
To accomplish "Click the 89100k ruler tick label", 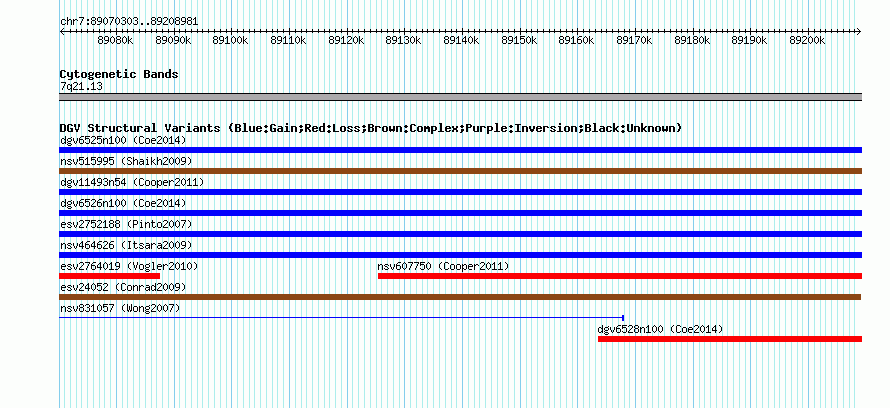I will (x=230, y=40).
